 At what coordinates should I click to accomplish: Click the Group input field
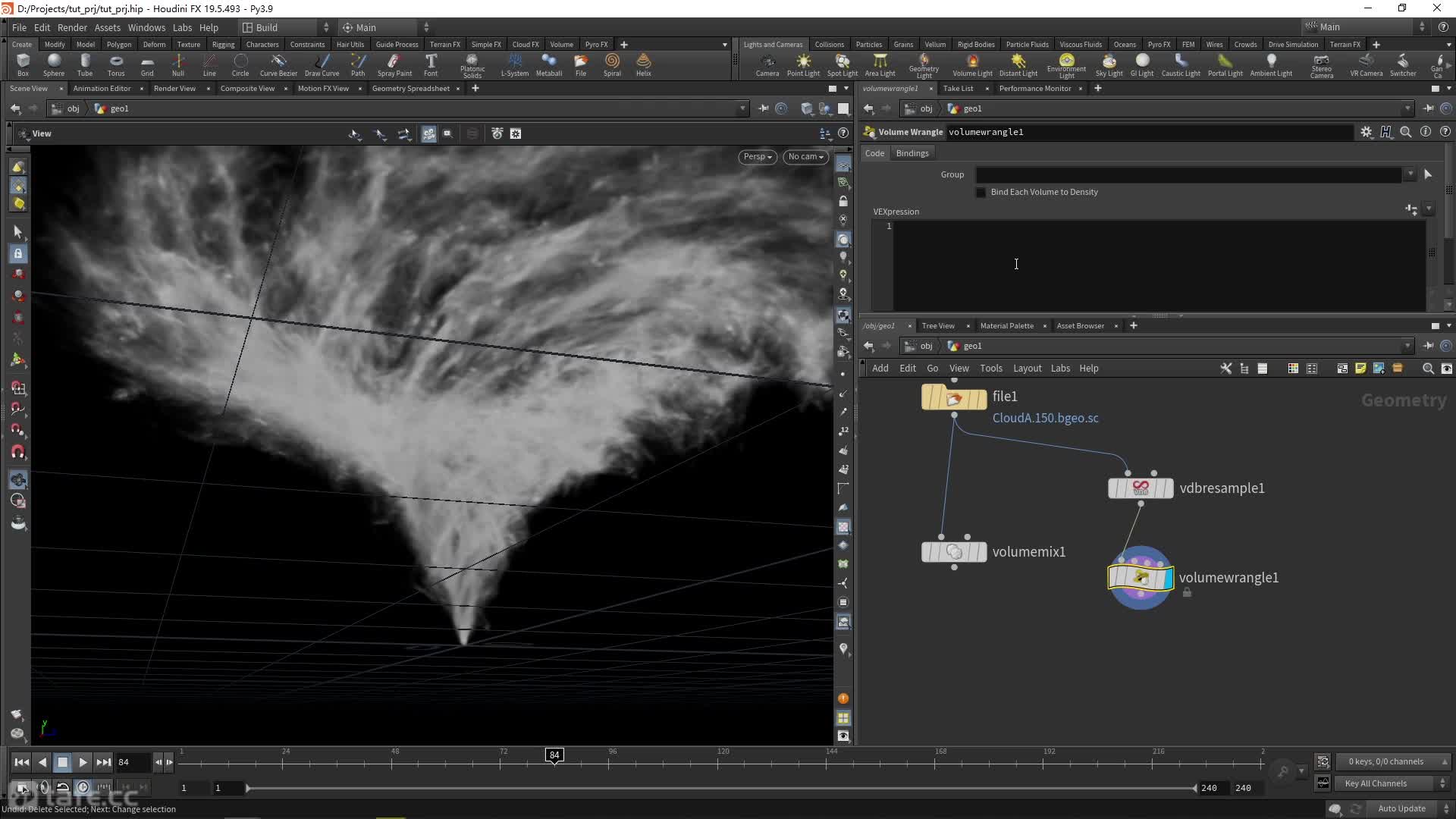(x=1188, y=174)
